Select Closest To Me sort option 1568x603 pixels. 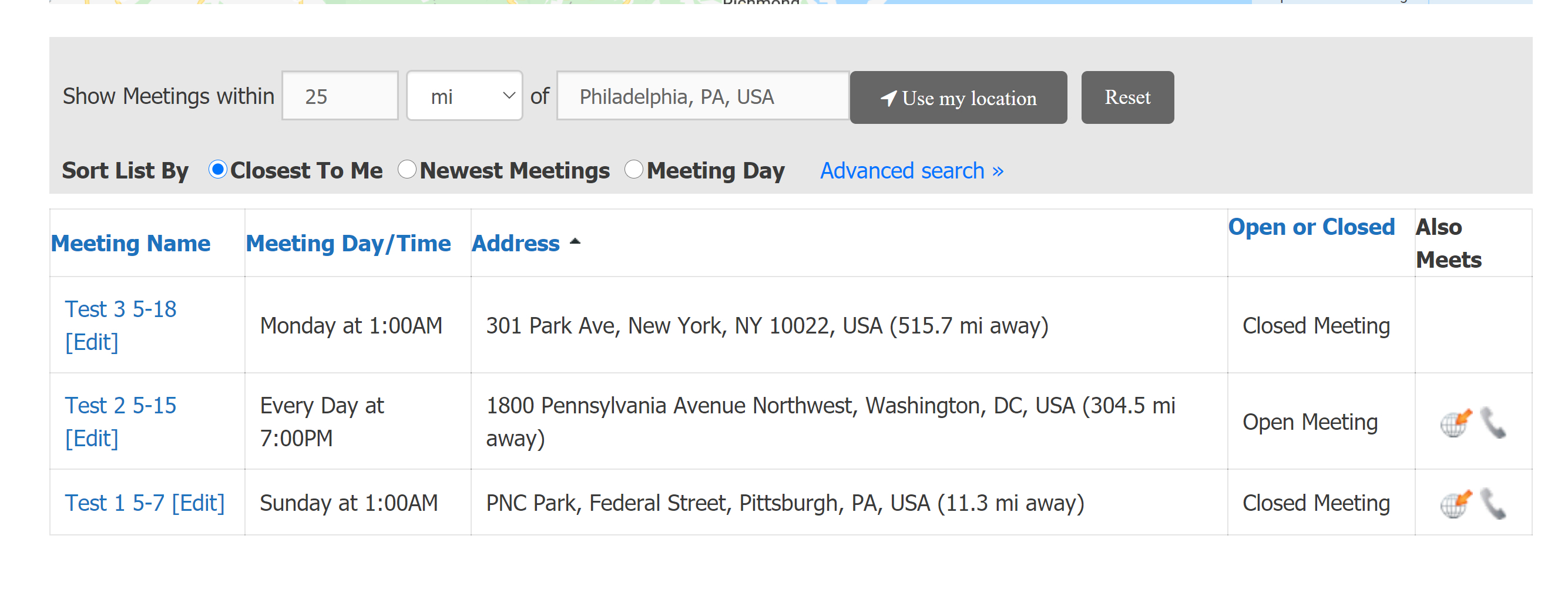click(x=217, y=169)
